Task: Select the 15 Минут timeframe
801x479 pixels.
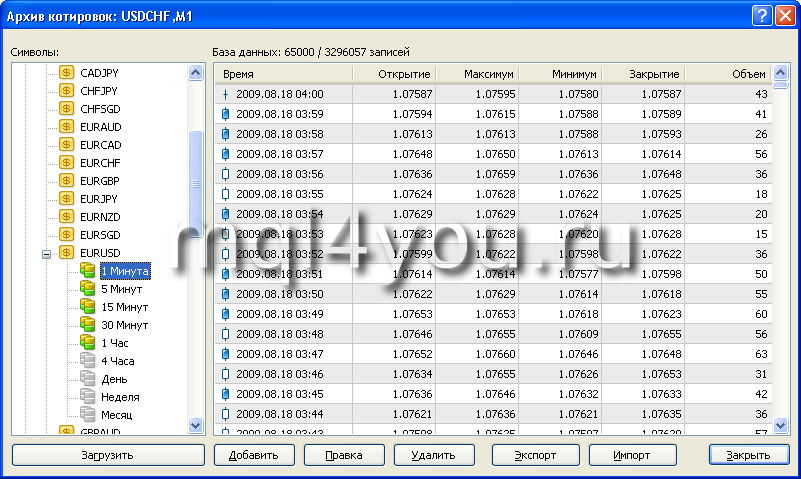Action: (124, 306)
